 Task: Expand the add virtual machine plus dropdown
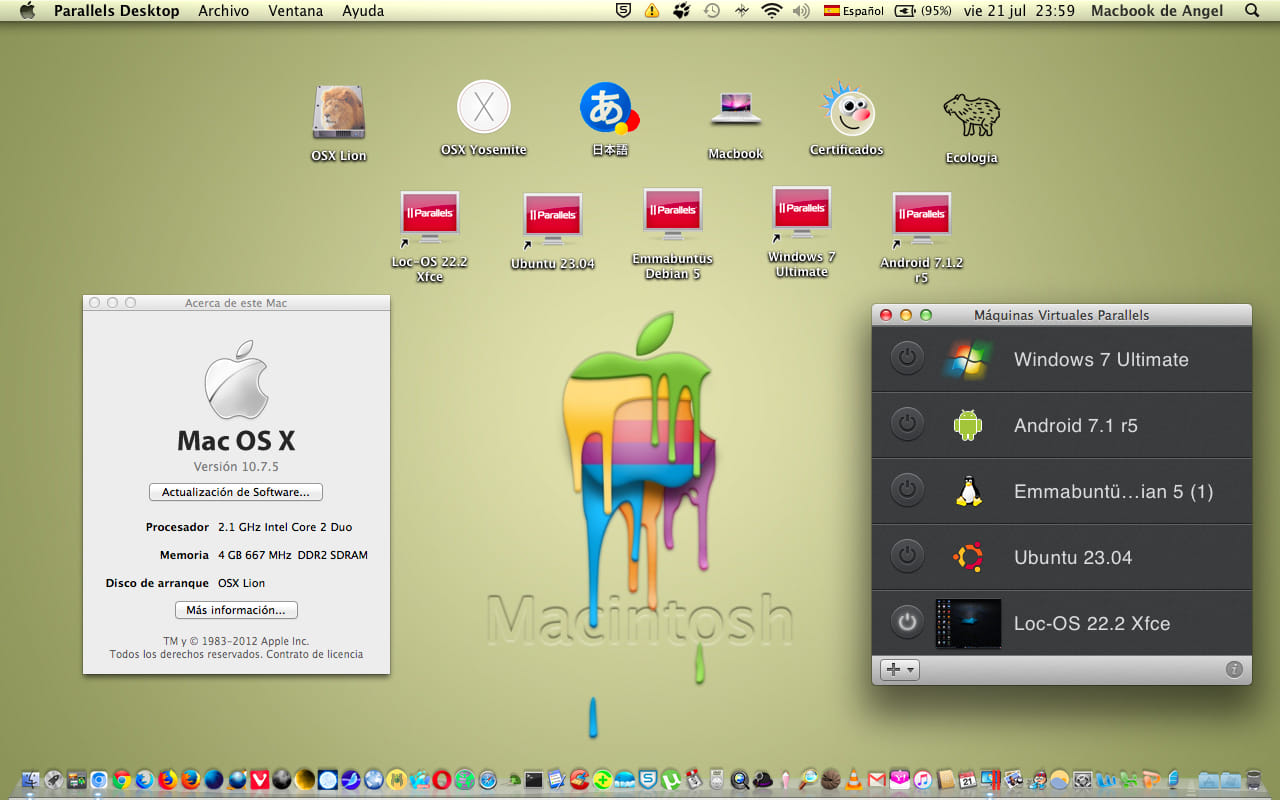(899, 670)
